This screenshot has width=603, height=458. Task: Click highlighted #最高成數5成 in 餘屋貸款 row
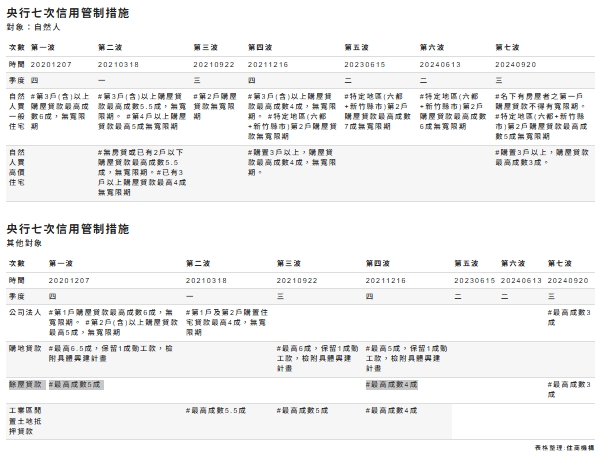pyautogui.click(x=76, y=385)
